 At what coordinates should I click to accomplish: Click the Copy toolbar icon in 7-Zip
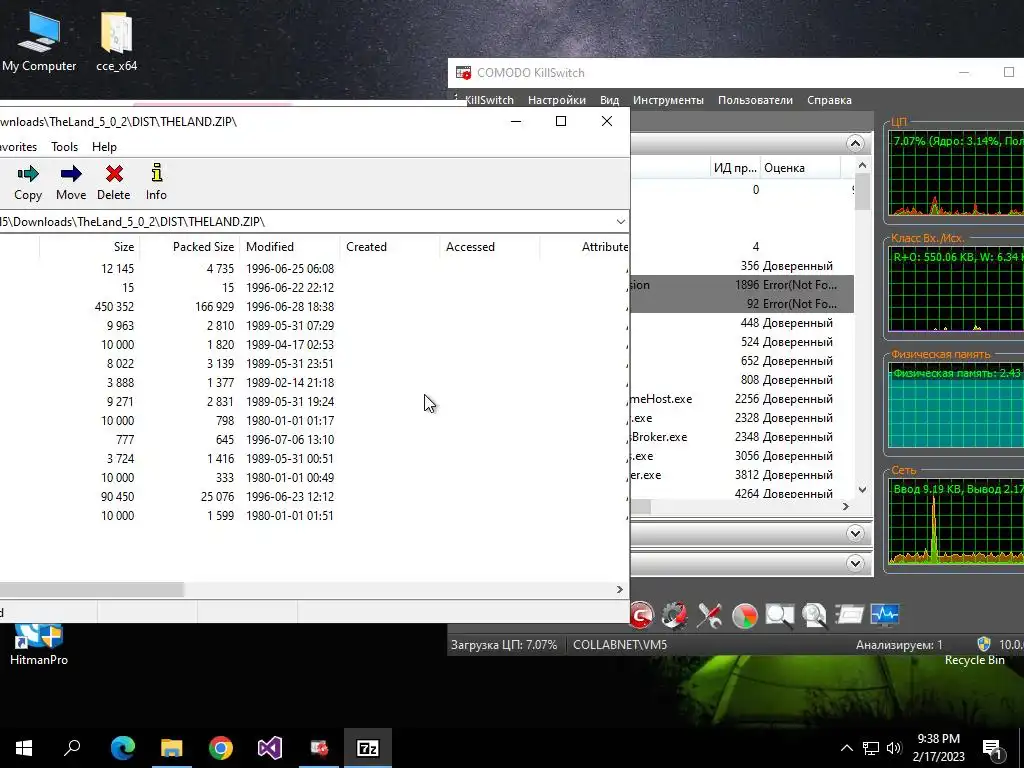click(27, 174)
